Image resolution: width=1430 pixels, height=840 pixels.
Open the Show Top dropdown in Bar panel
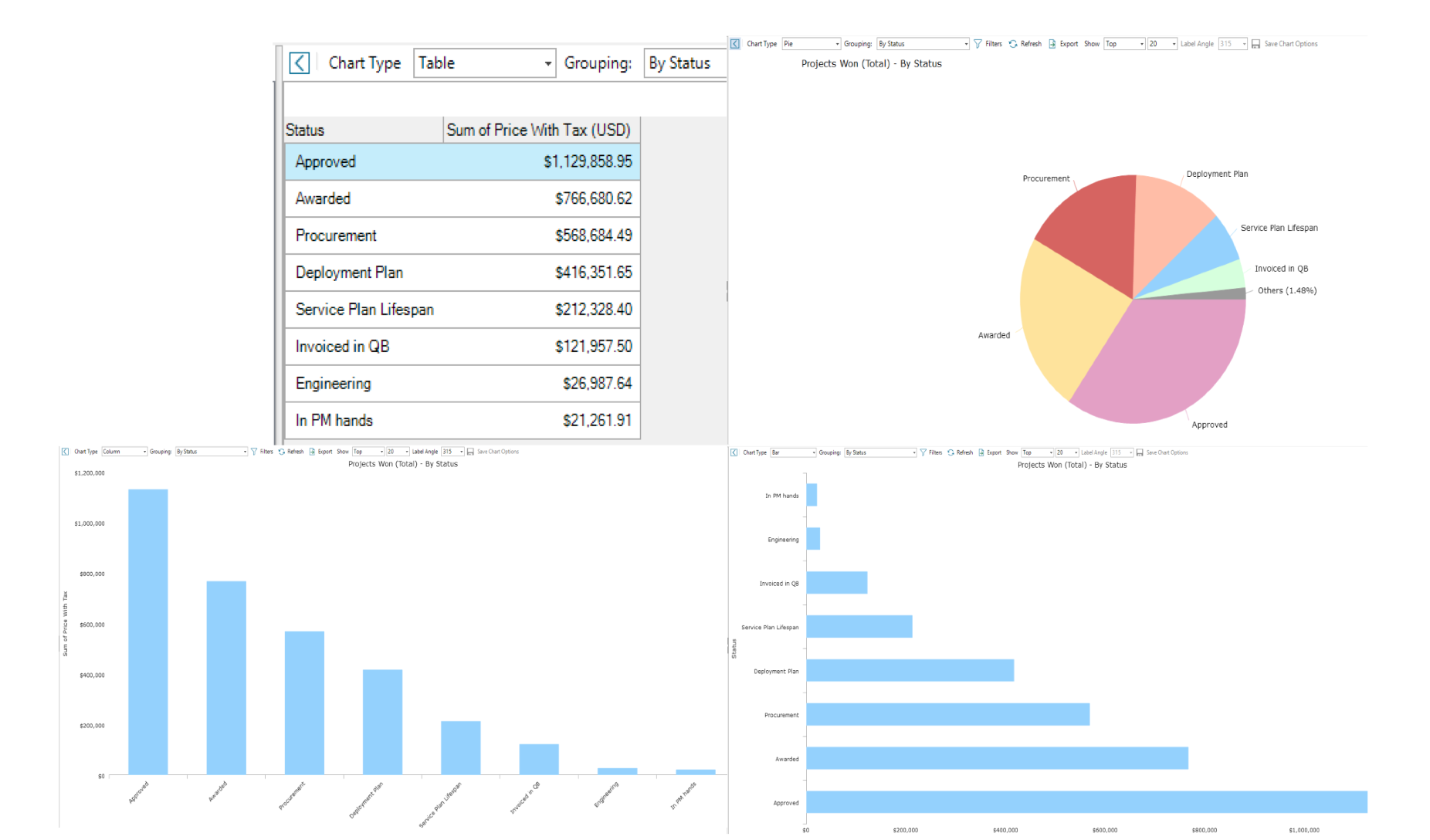coord(1038,452)
